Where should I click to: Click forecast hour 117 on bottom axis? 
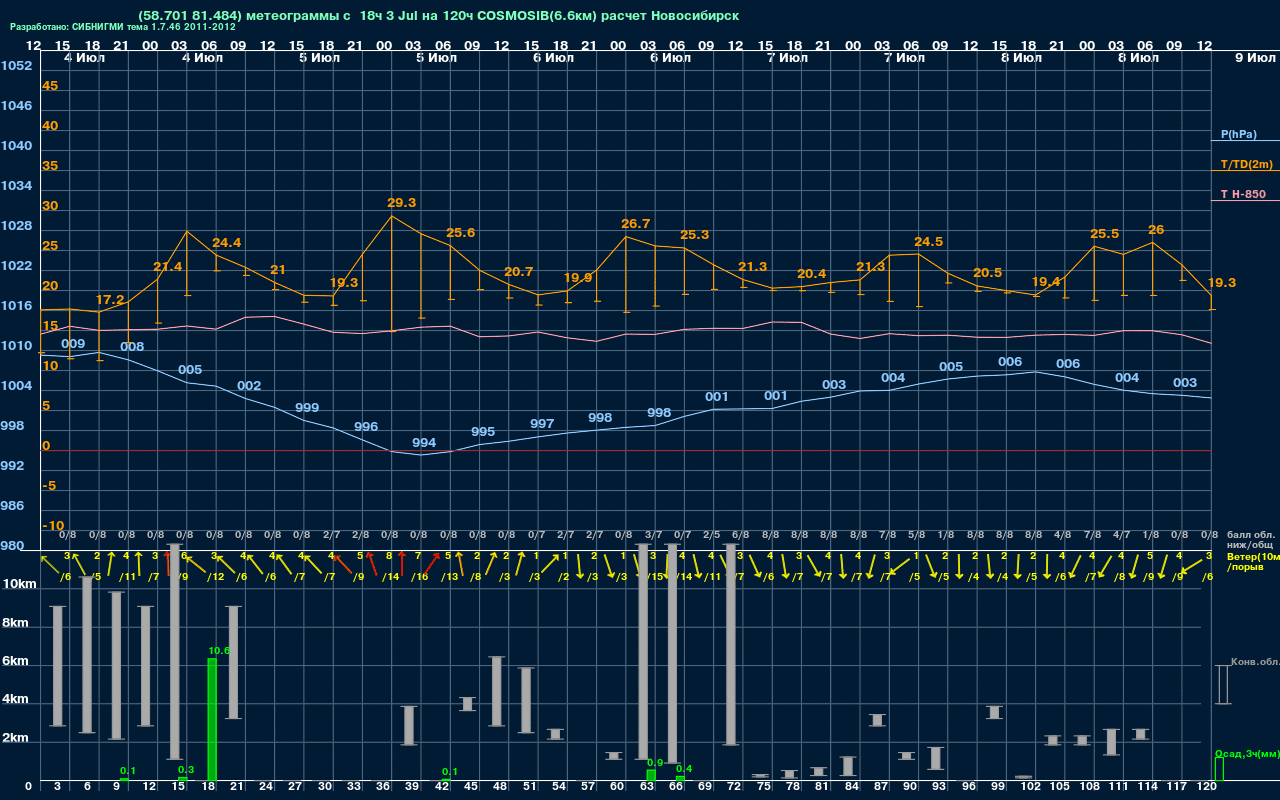[1177, 787]
